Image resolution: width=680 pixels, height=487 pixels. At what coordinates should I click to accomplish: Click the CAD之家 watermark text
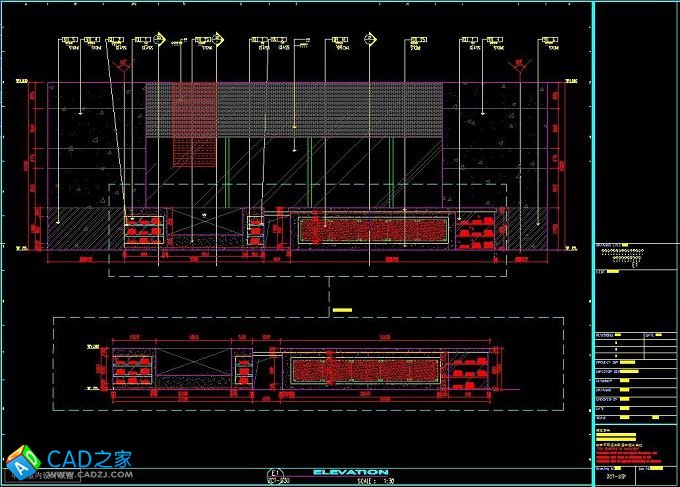90,459
